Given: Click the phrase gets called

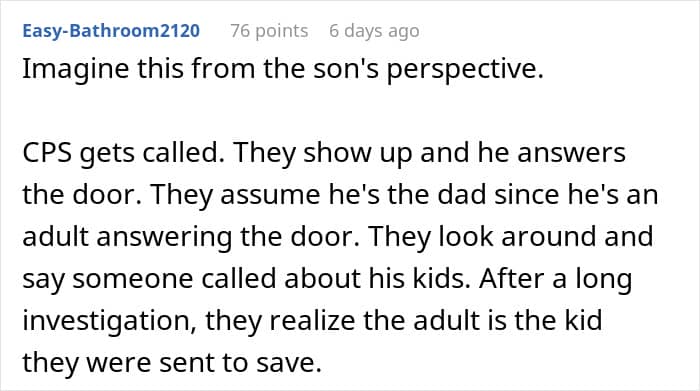Looking at the screenshot, I should tap(152, 154).
